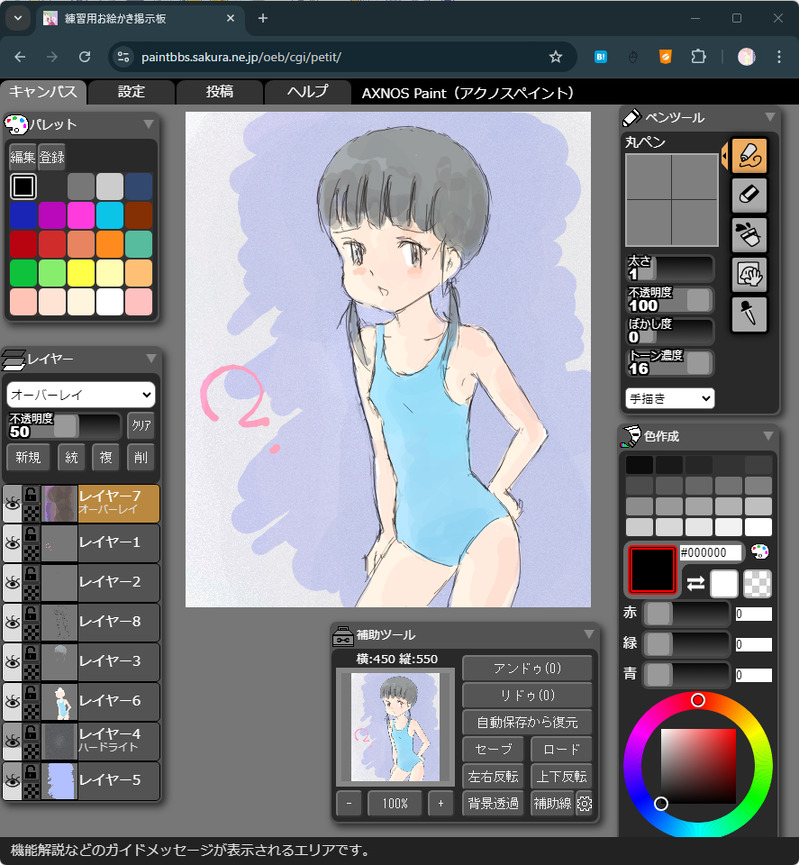This screenshot has width=799, height=865.
Task: Click the 左右反転 flip horizontal button
Action: tap(493, 777)
